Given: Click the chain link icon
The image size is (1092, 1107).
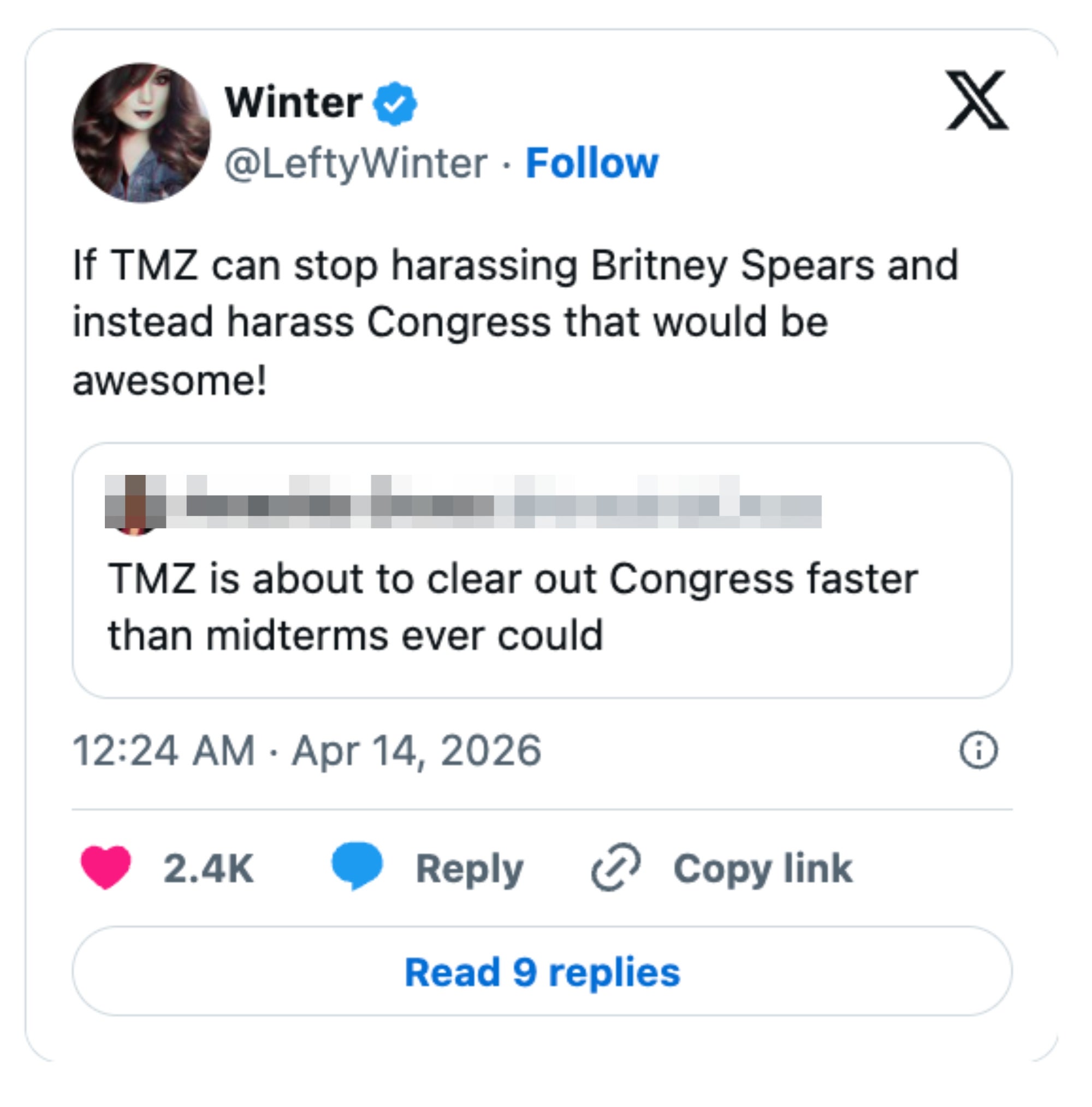Looking at the screenshot, I should (x=616, y=867).
